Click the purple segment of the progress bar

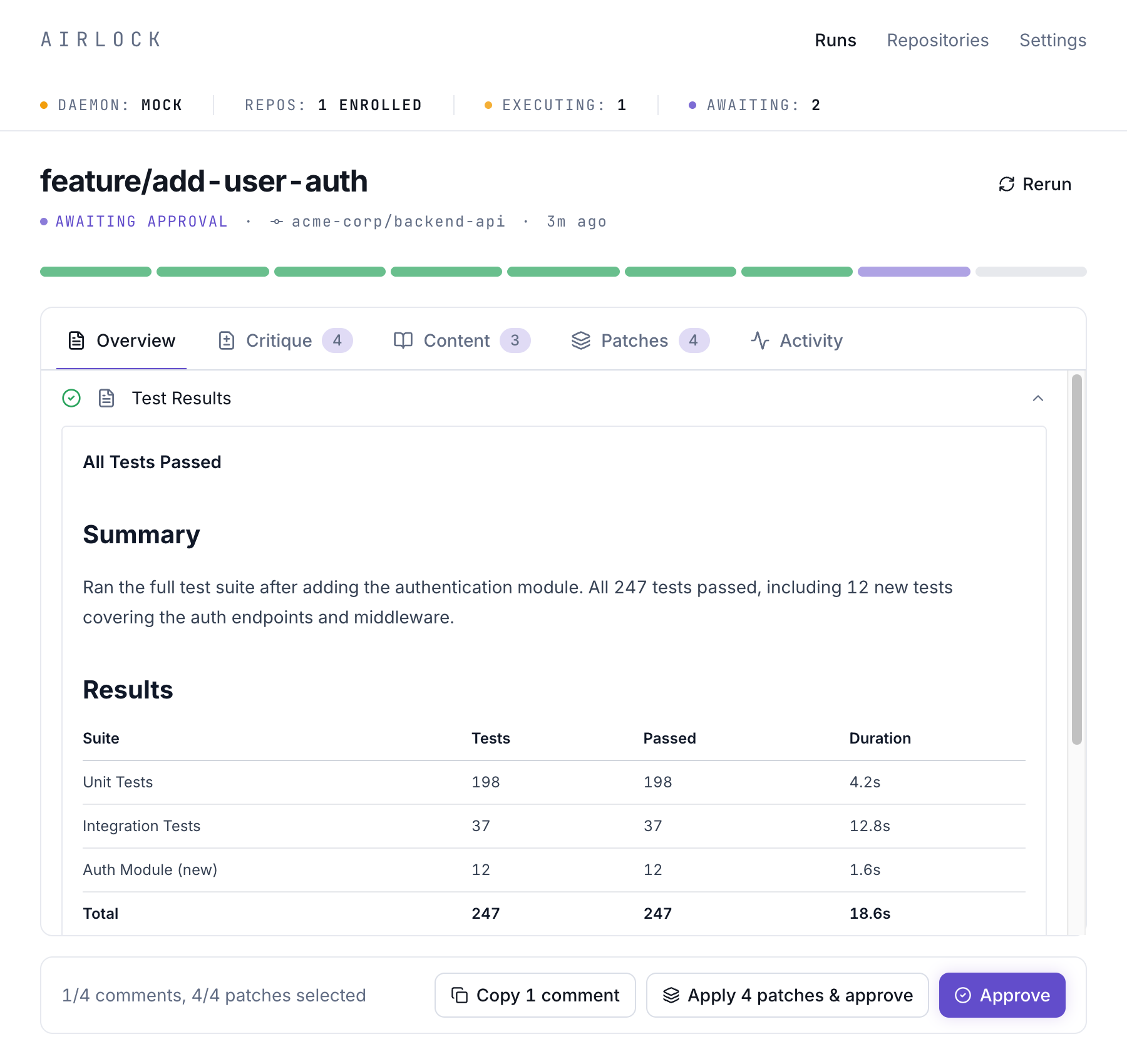(x=913, y=271)
